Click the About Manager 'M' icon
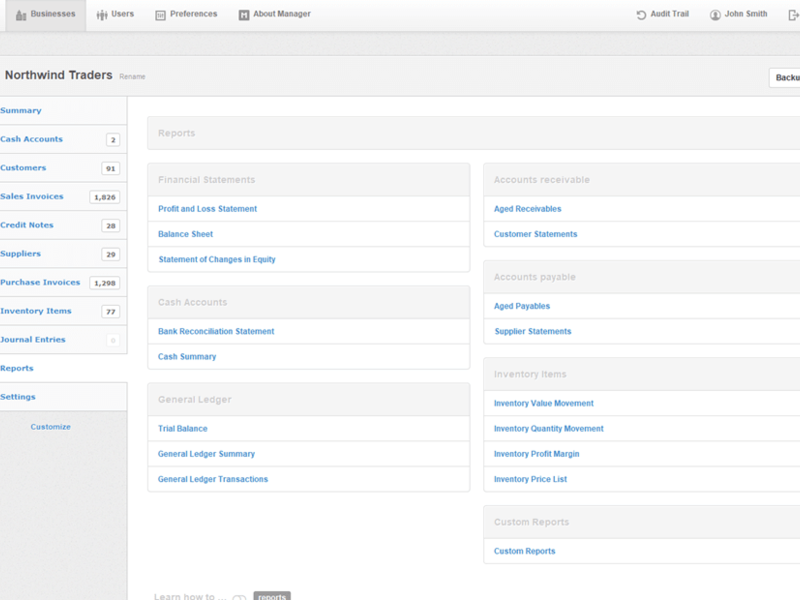The image size is (800, 600). (241, 13)
